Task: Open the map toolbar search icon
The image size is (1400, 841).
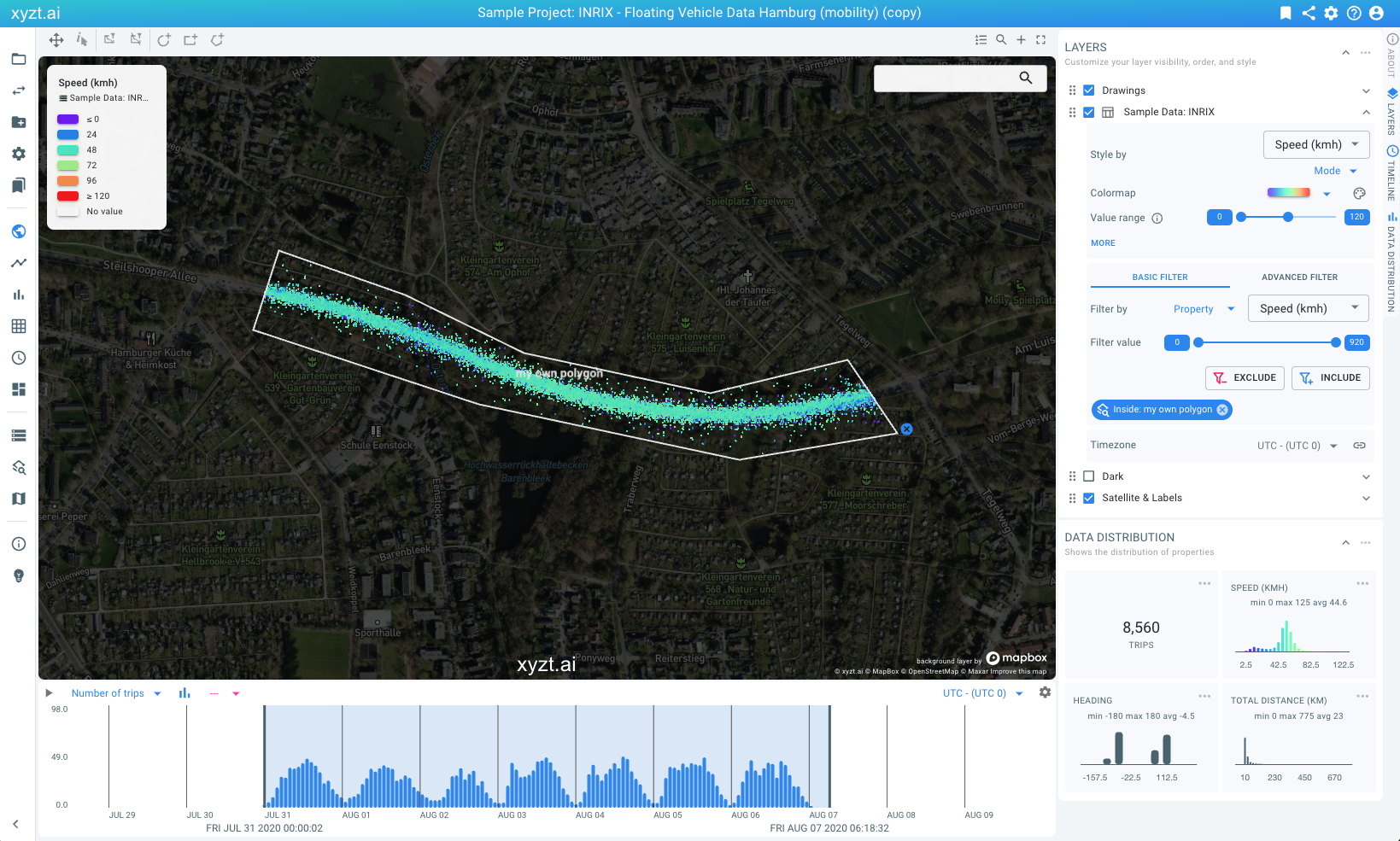Action: click(x=1001, y=40)
